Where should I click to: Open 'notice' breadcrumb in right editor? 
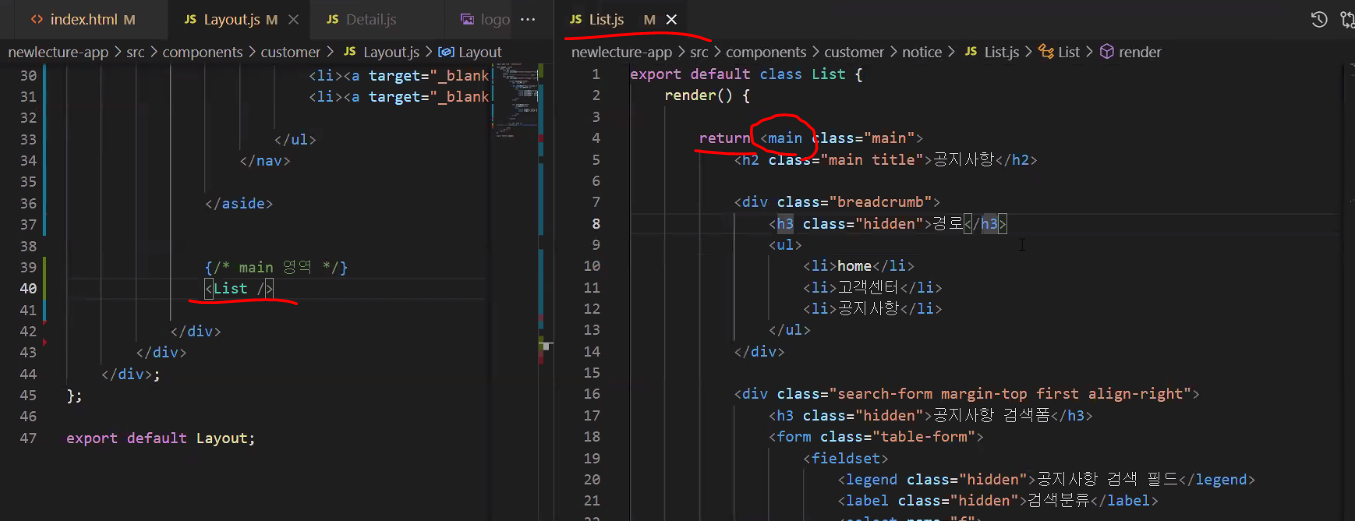point(922,52)
